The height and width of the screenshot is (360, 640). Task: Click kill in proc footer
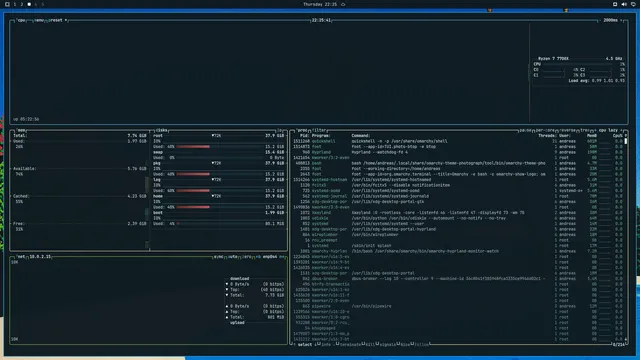[370, 344]
